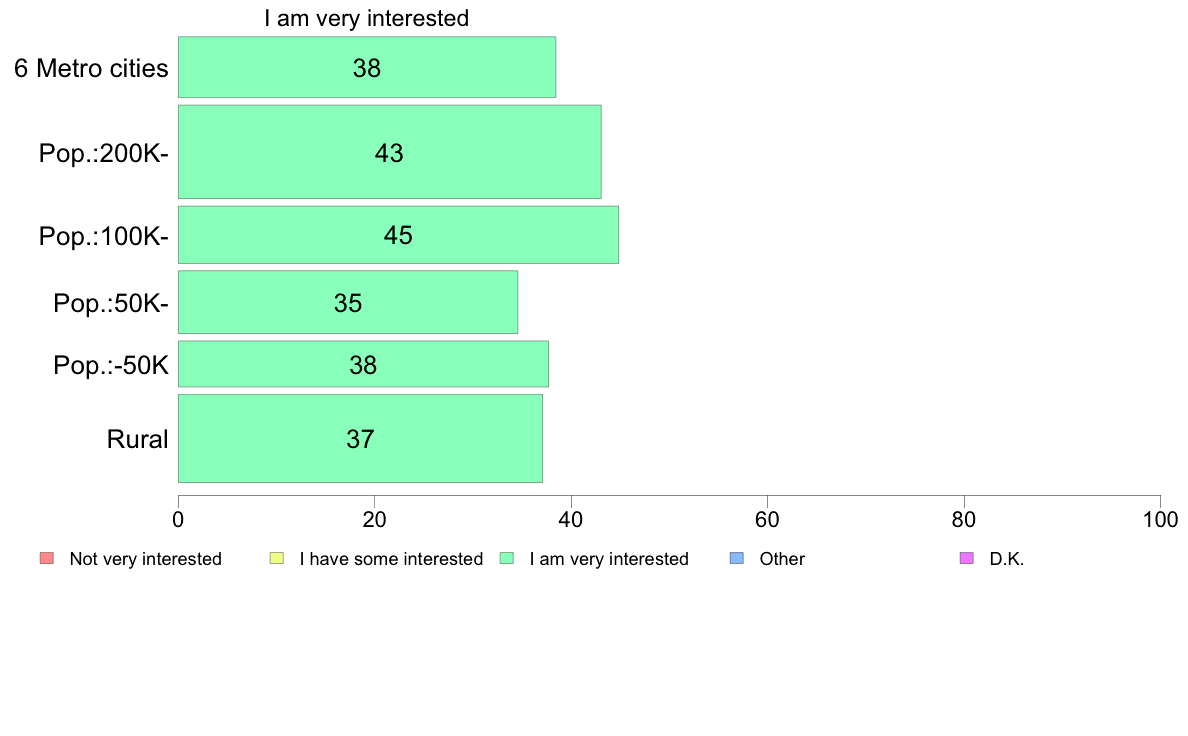This screenshot has height=736, width=1188.
Task: Select the 6 Metro cities bar
Action: tap(367, 67)
